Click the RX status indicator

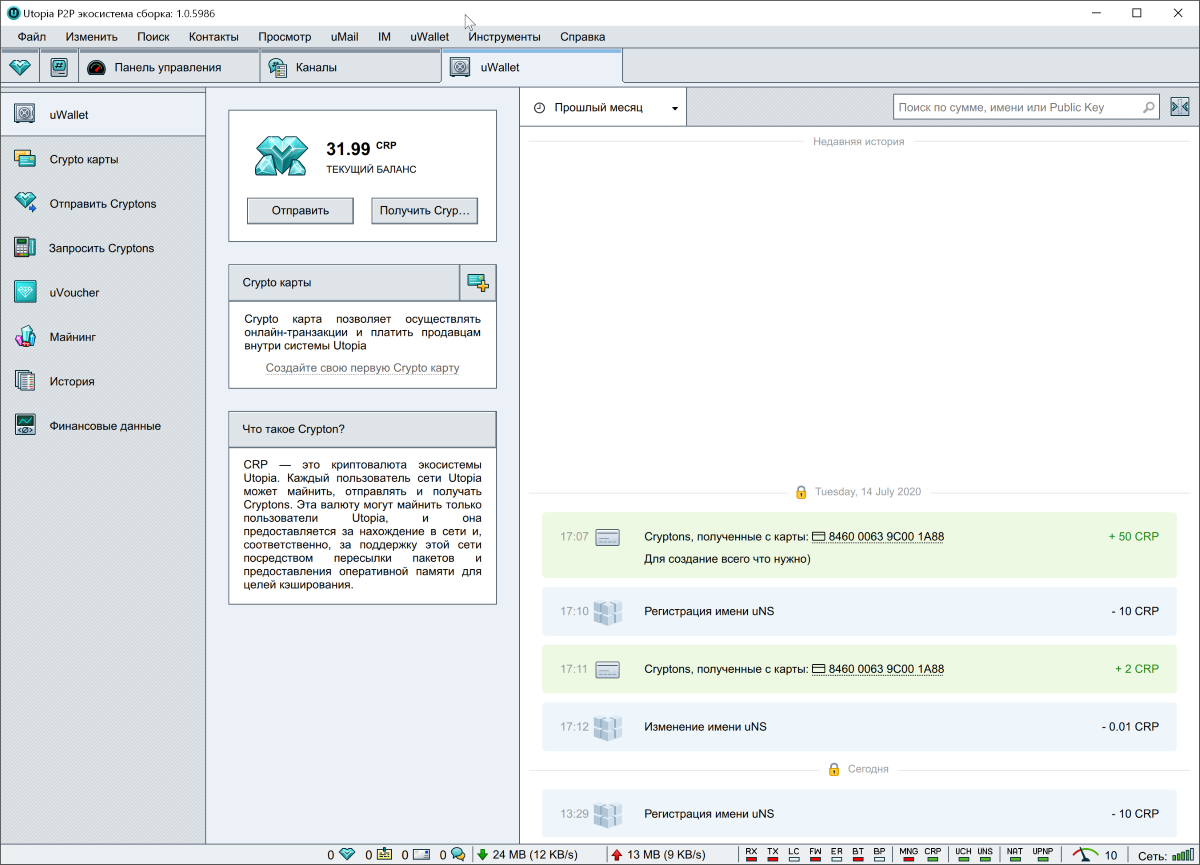(751, 855)
